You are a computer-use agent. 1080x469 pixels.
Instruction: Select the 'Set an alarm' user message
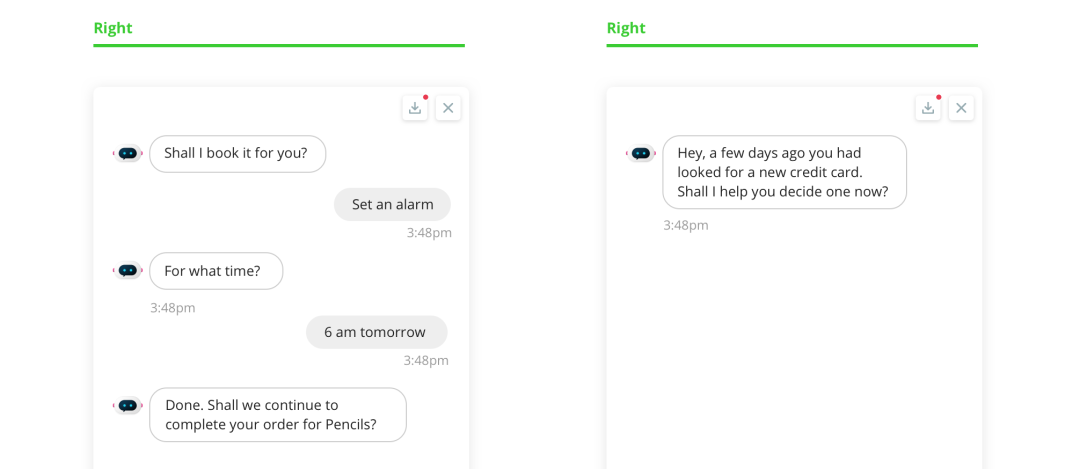click(393, 205)
